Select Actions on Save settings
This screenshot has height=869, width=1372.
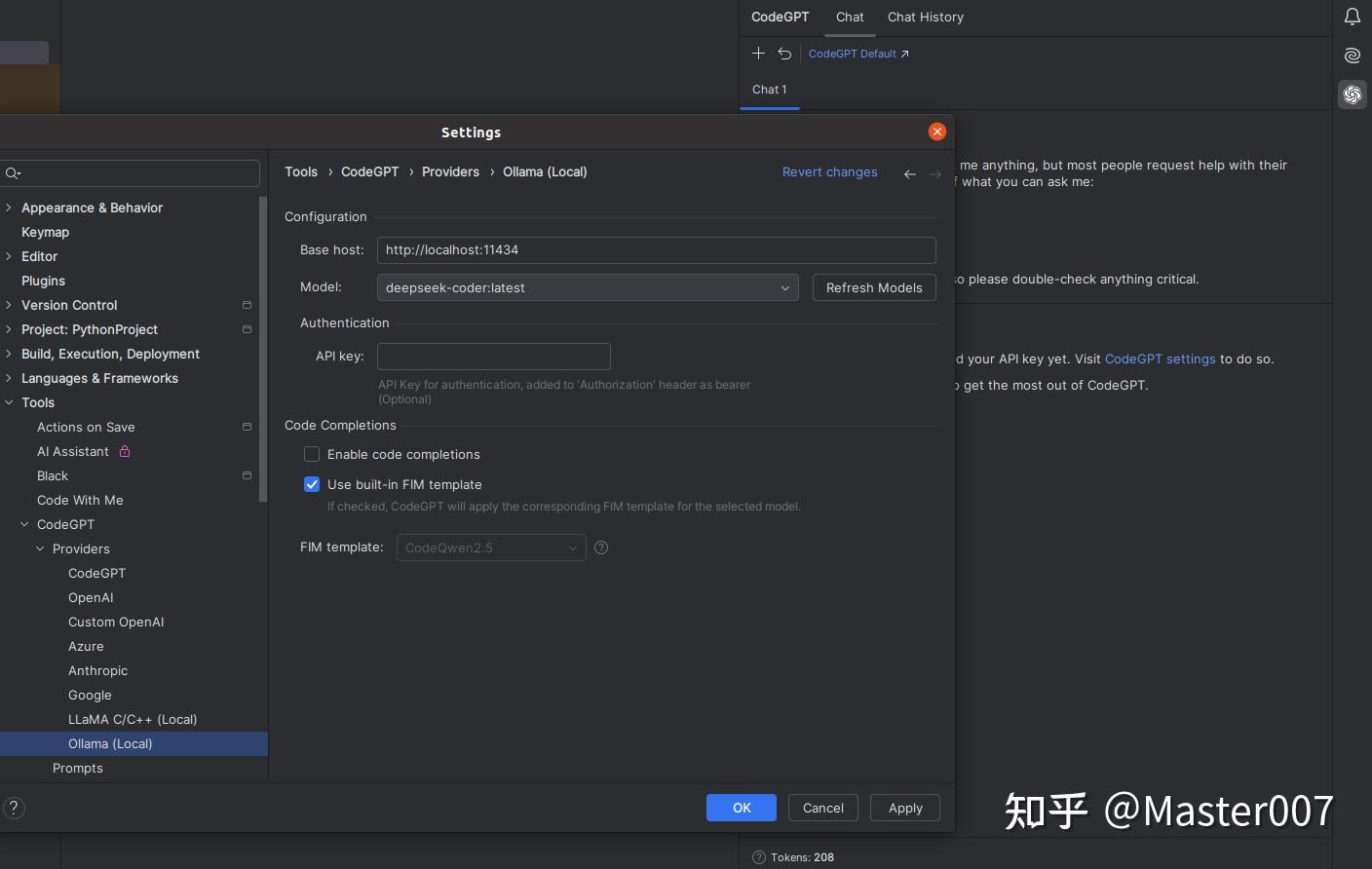click(x=86, y=427)
